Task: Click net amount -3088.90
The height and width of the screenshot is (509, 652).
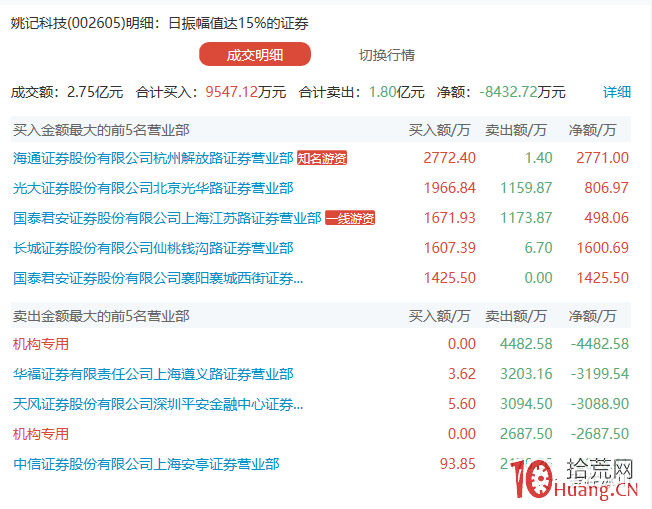Action: tap(600, 404)
